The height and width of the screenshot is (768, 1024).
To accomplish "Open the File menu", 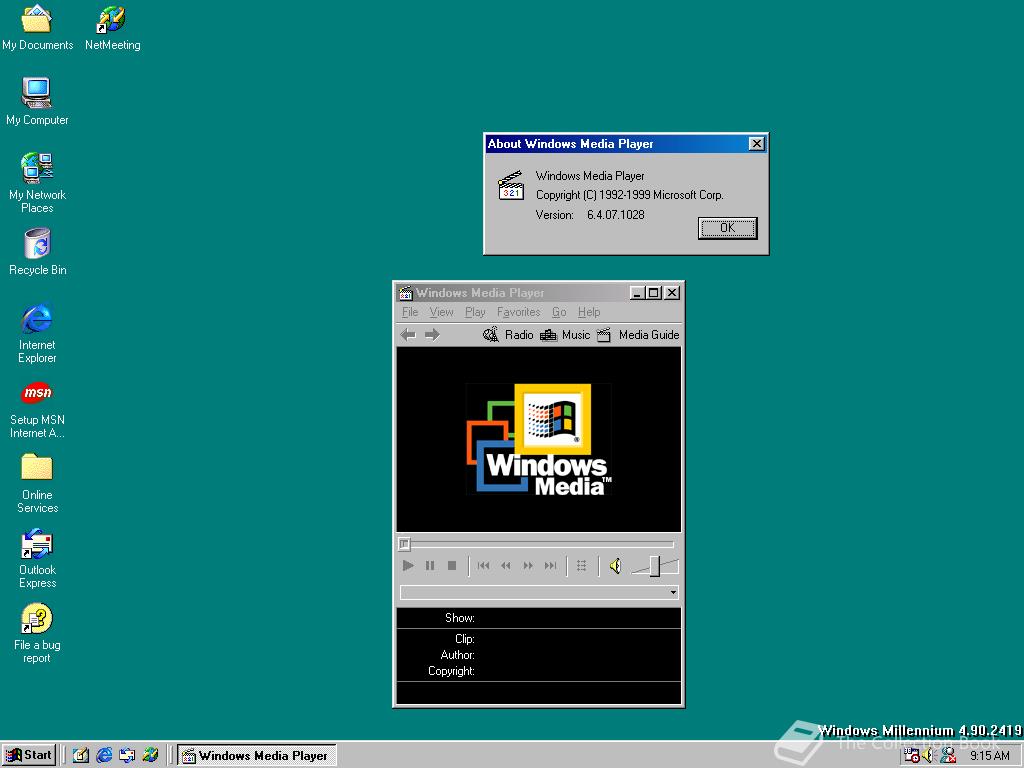I will tap(409, 312).
